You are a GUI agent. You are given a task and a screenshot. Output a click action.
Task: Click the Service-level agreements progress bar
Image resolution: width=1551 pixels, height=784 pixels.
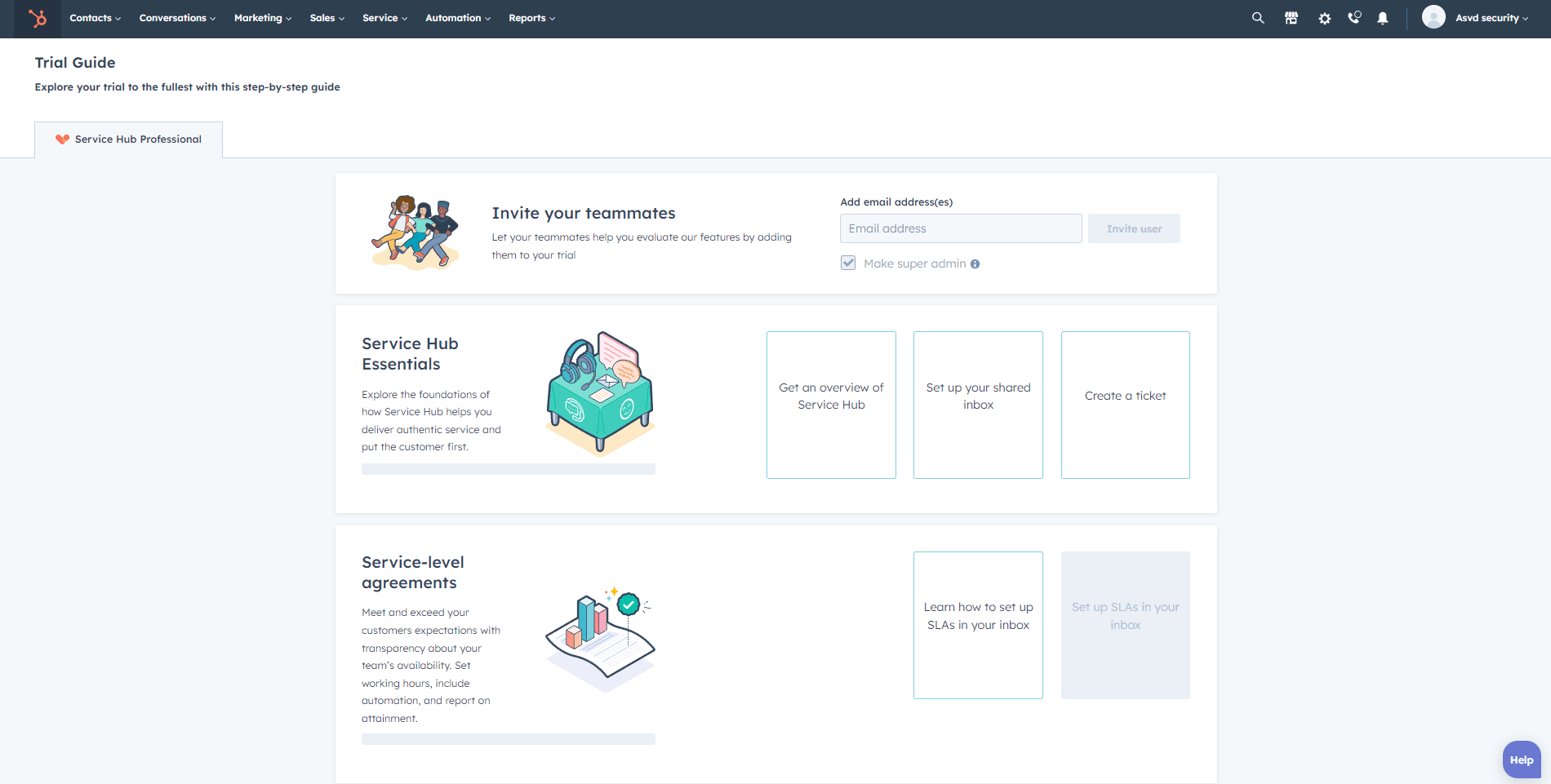click(x=509, y=739)
